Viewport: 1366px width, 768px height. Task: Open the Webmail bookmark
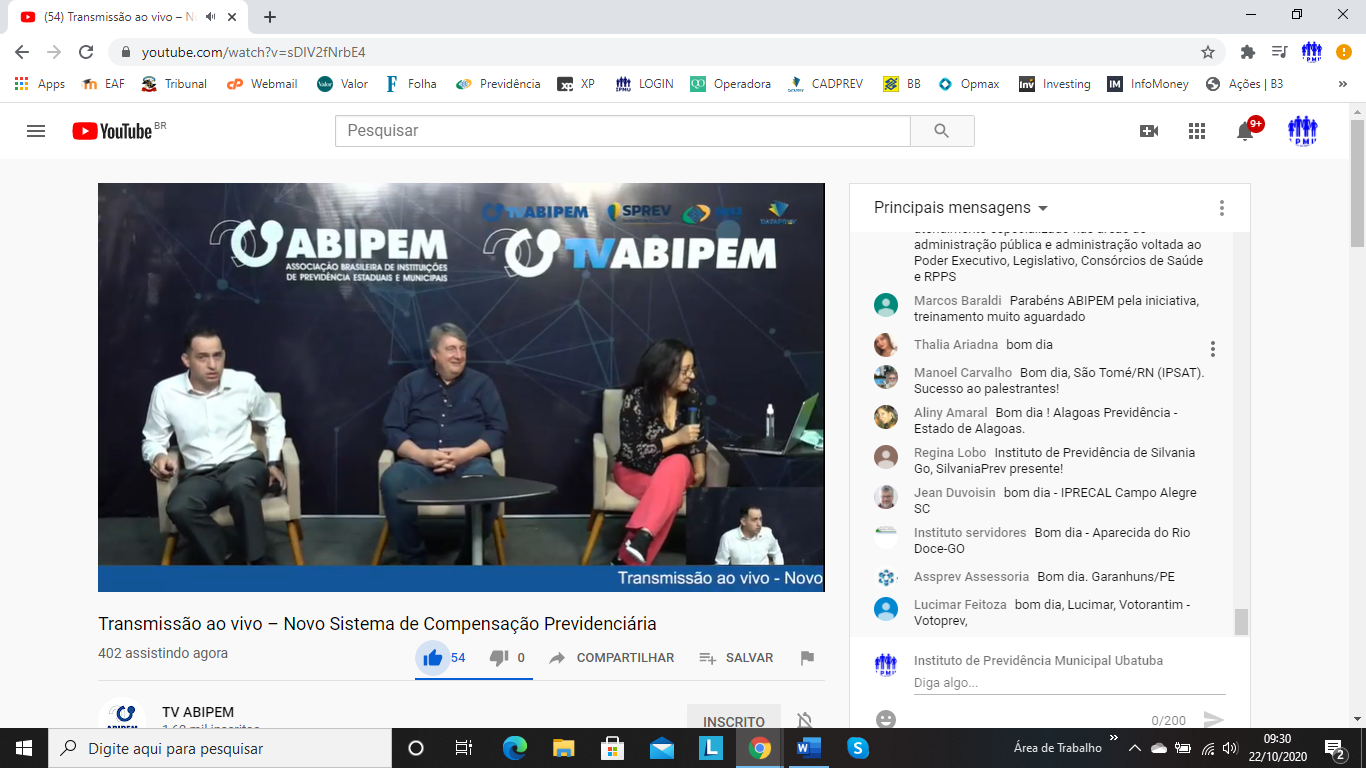tap(262, 84)
